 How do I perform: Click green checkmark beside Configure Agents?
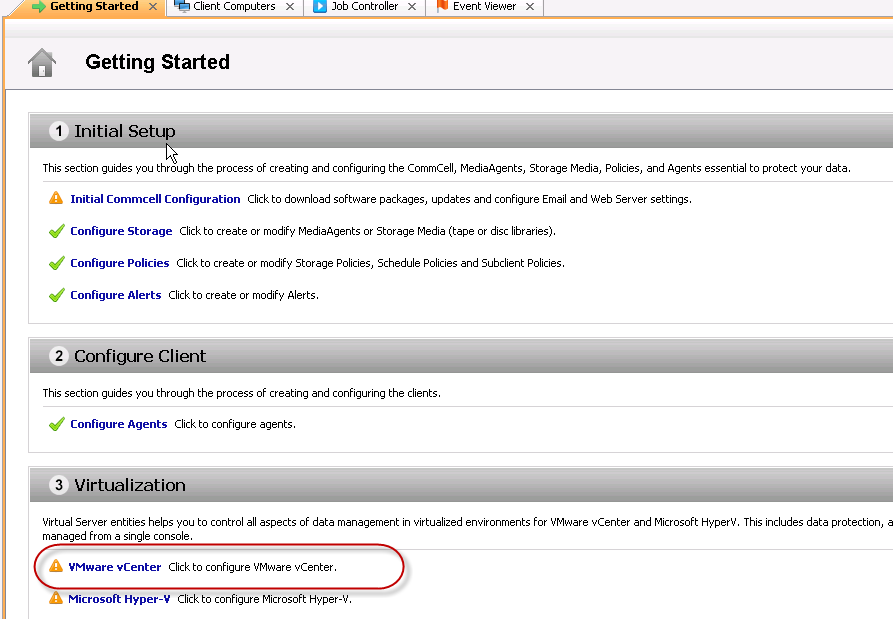56,425
